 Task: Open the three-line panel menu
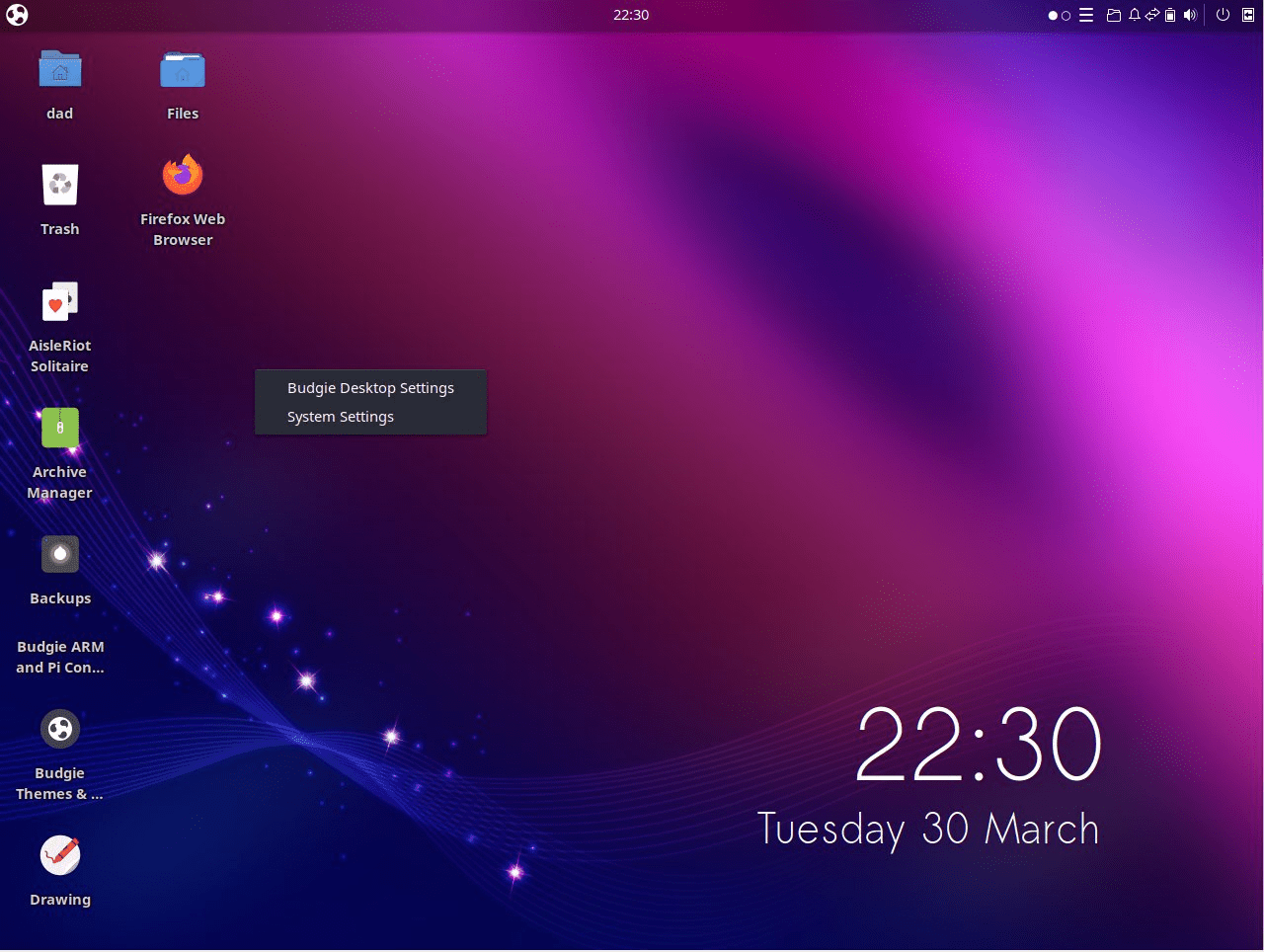1086,15
